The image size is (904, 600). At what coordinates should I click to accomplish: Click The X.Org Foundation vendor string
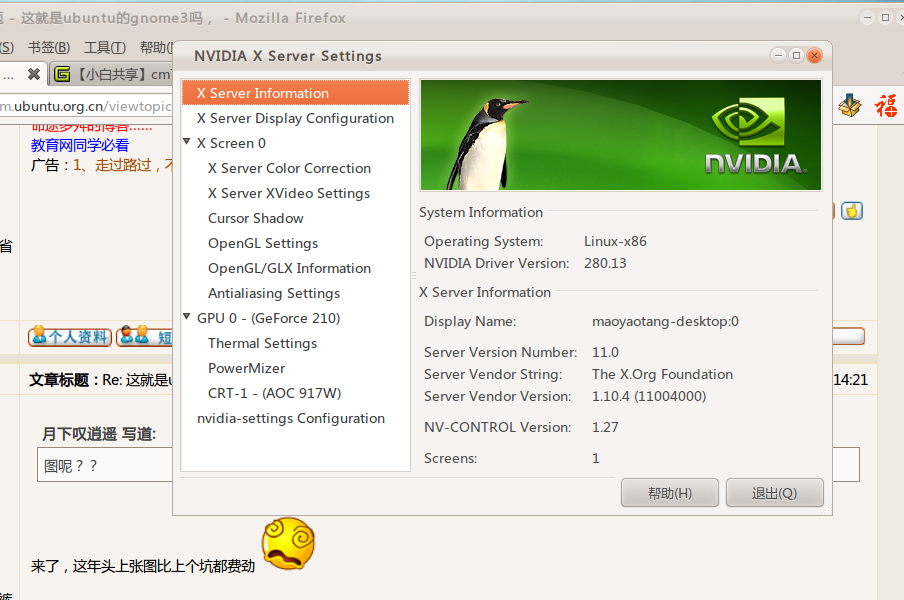point(662,375)
